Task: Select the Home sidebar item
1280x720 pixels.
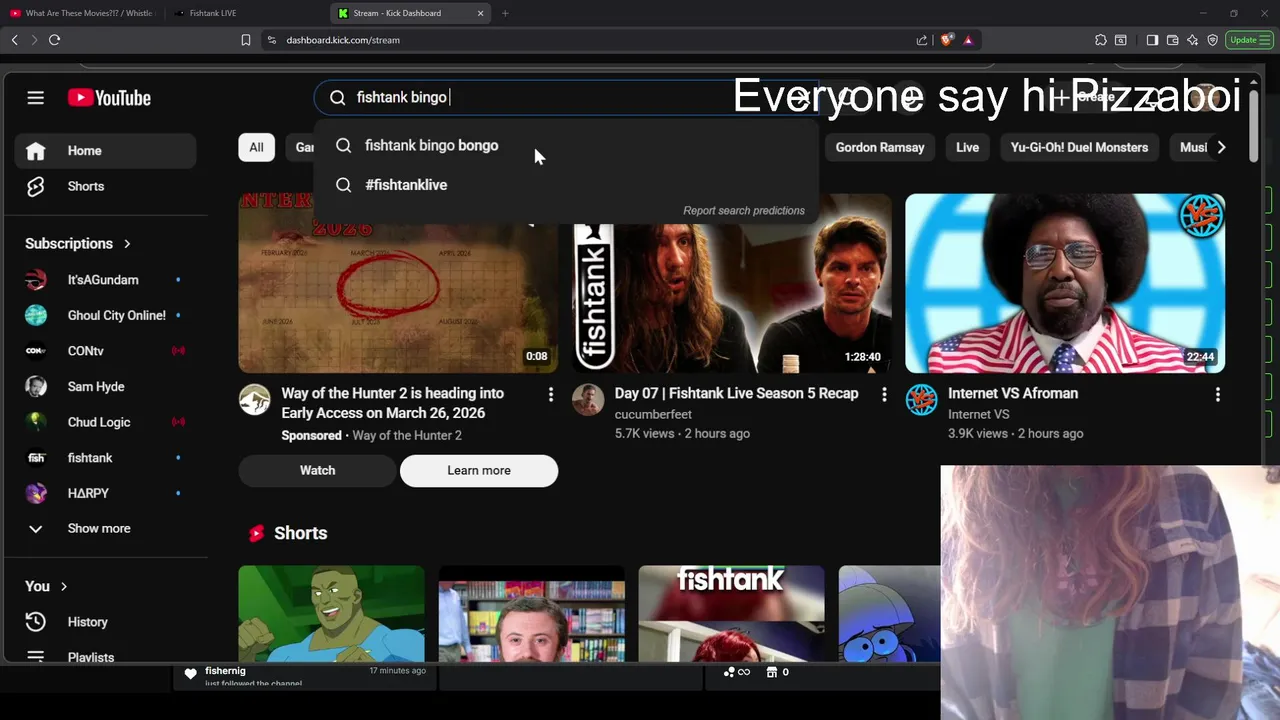Action: coord(105,150)
